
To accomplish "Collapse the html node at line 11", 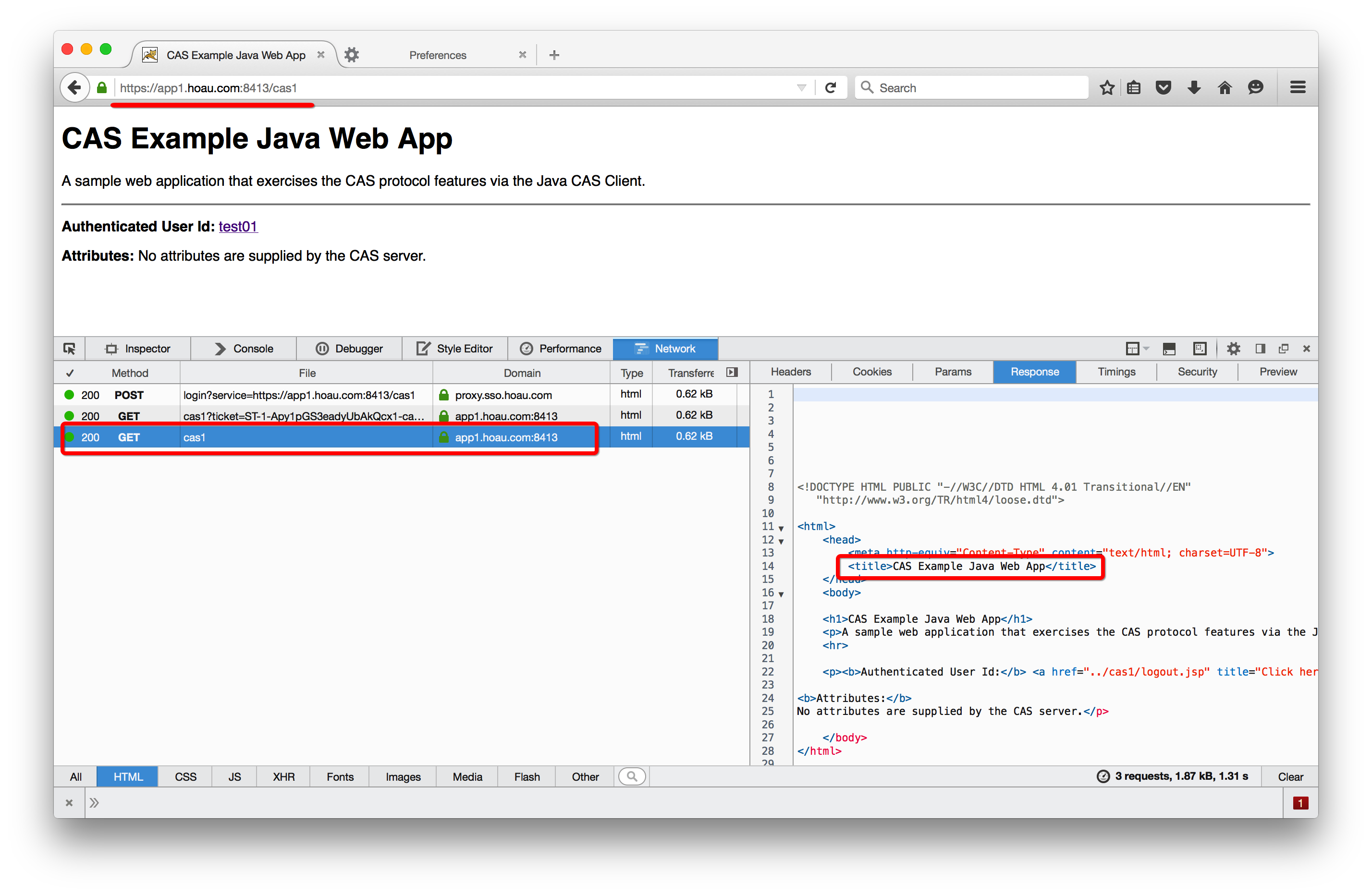I will tap(781, 528).
